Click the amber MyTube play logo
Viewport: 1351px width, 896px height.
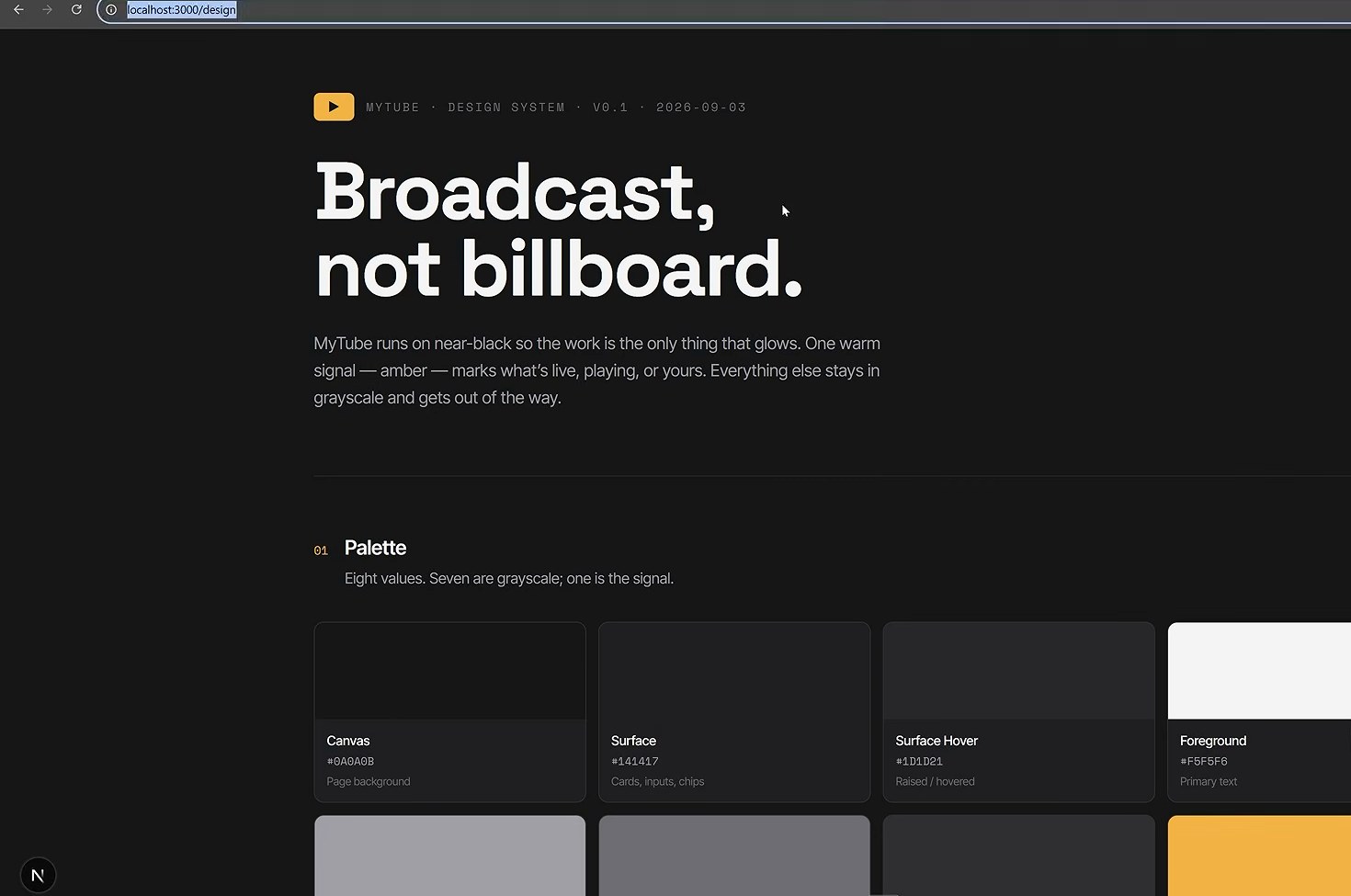pyautogui.click(x=334, y=107)
